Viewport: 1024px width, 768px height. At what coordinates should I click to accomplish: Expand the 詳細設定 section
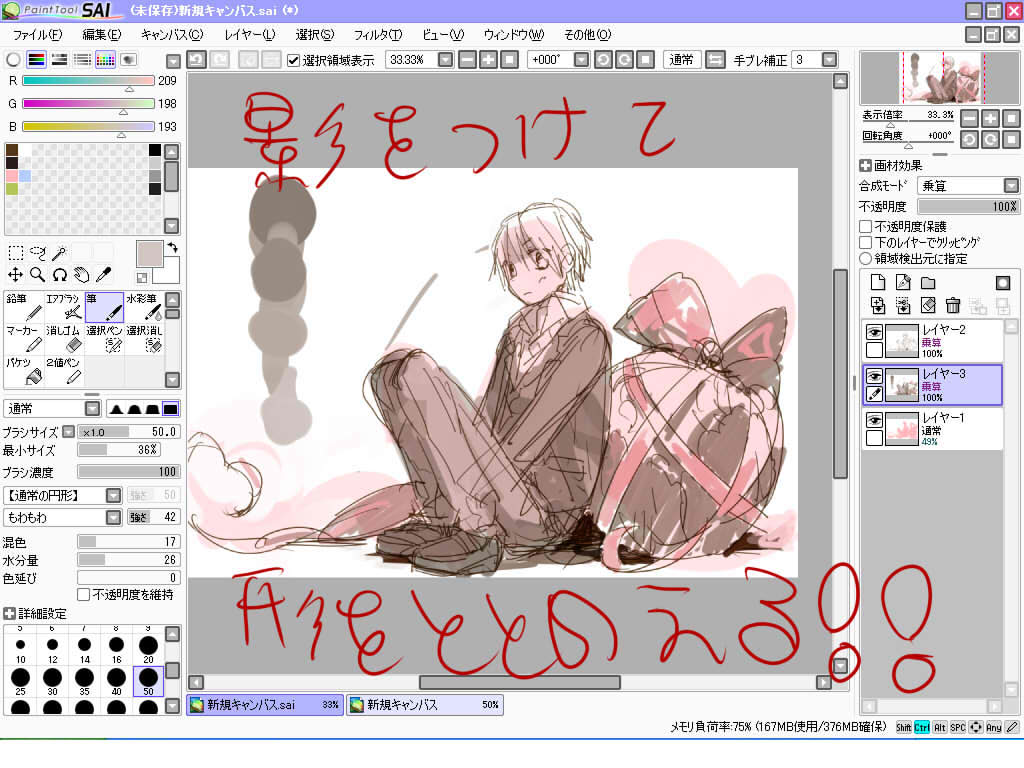tap(9, 614)
